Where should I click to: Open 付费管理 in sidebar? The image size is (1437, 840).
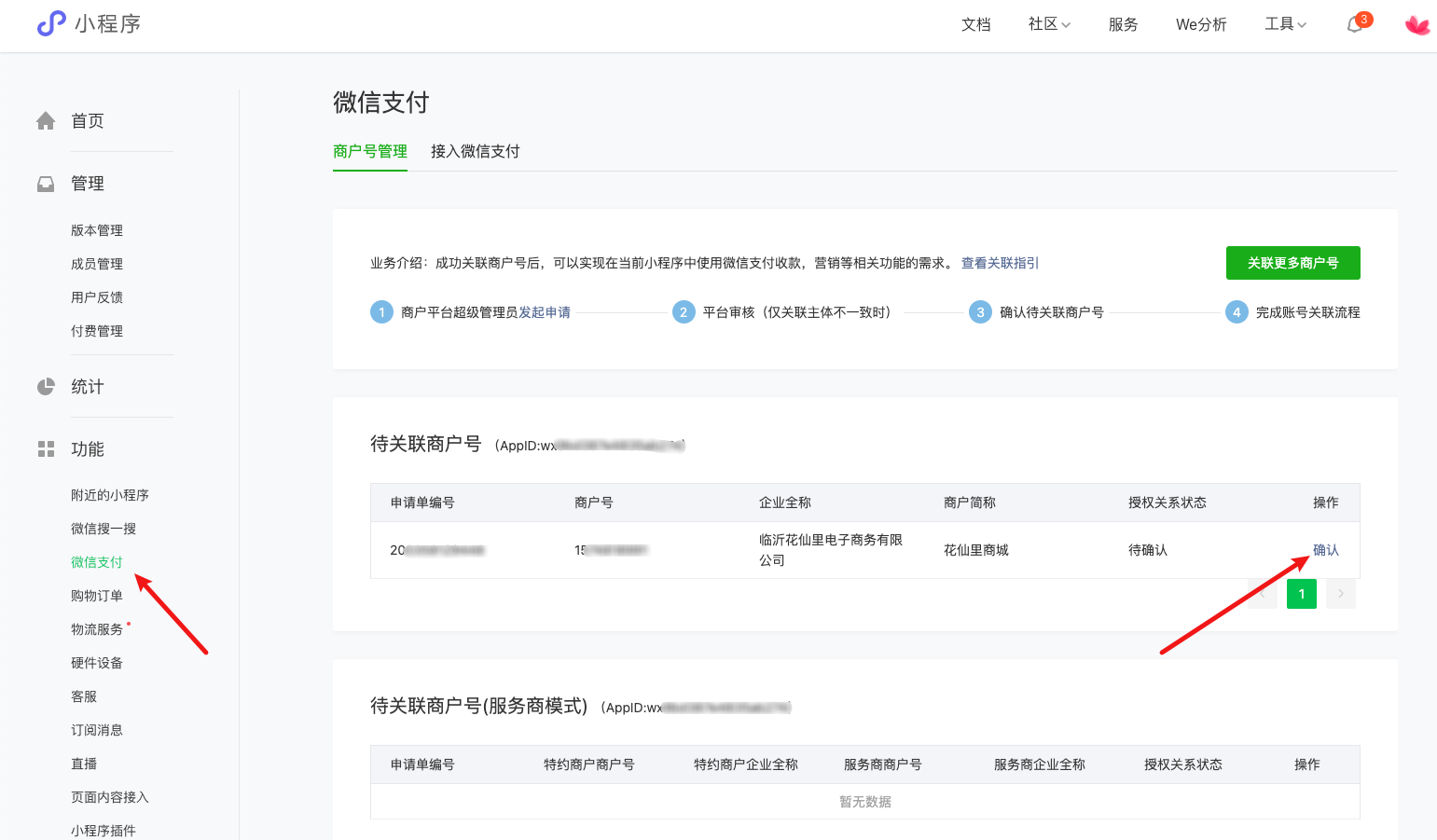point(97,331)
